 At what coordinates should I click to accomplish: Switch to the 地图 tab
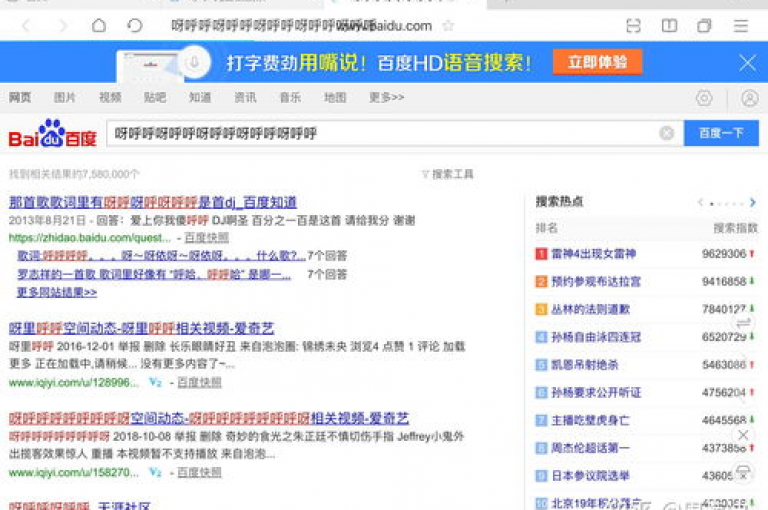[x=335, y=97]
